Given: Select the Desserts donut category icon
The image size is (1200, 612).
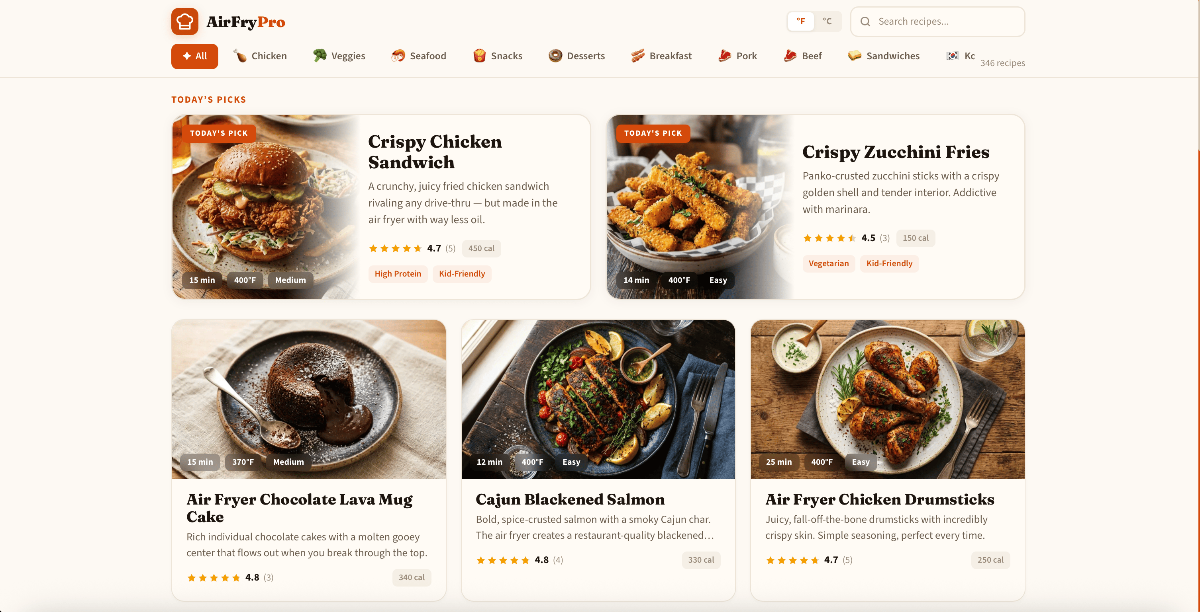Looking at the screenshot, I should [x=555, y=56].
